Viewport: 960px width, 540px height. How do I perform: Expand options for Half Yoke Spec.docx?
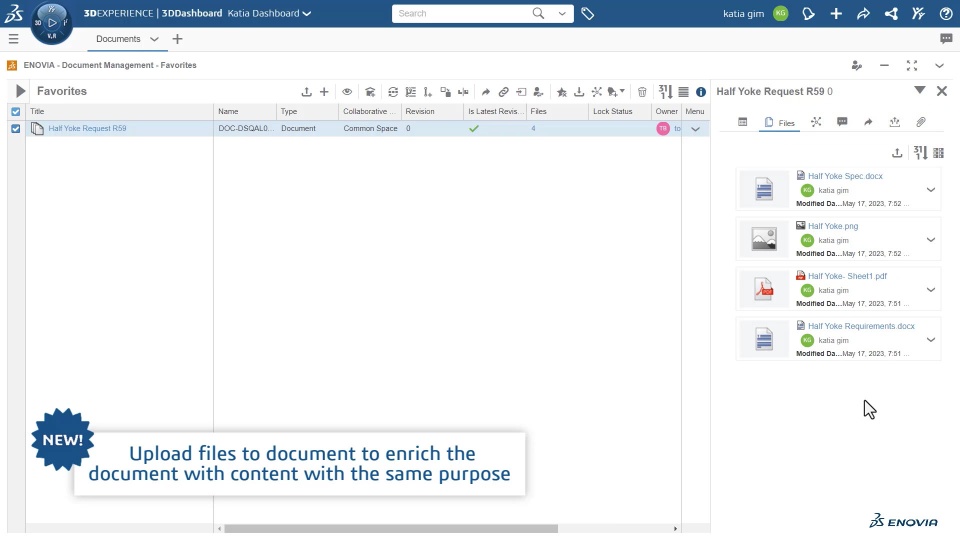931,190
